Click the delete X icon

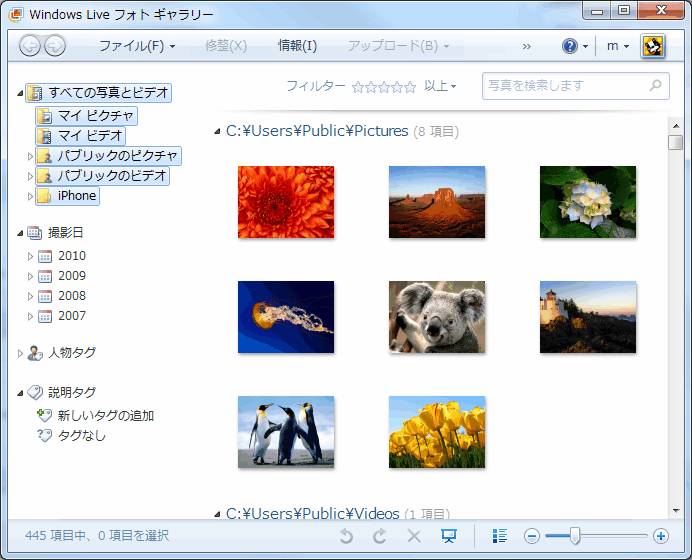414,536
